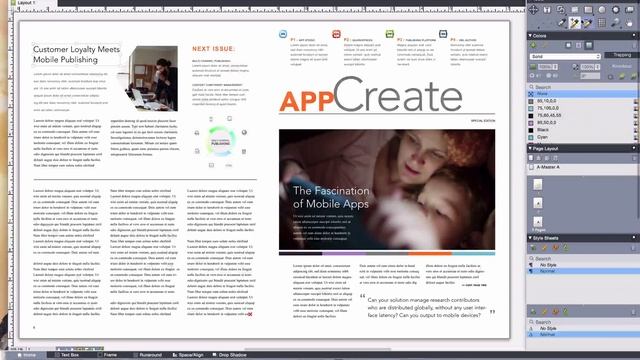640x360 pixels.
Task: Select color 75,100,0,0 in list
Action: pyautogui.click(x=583, y=108)
